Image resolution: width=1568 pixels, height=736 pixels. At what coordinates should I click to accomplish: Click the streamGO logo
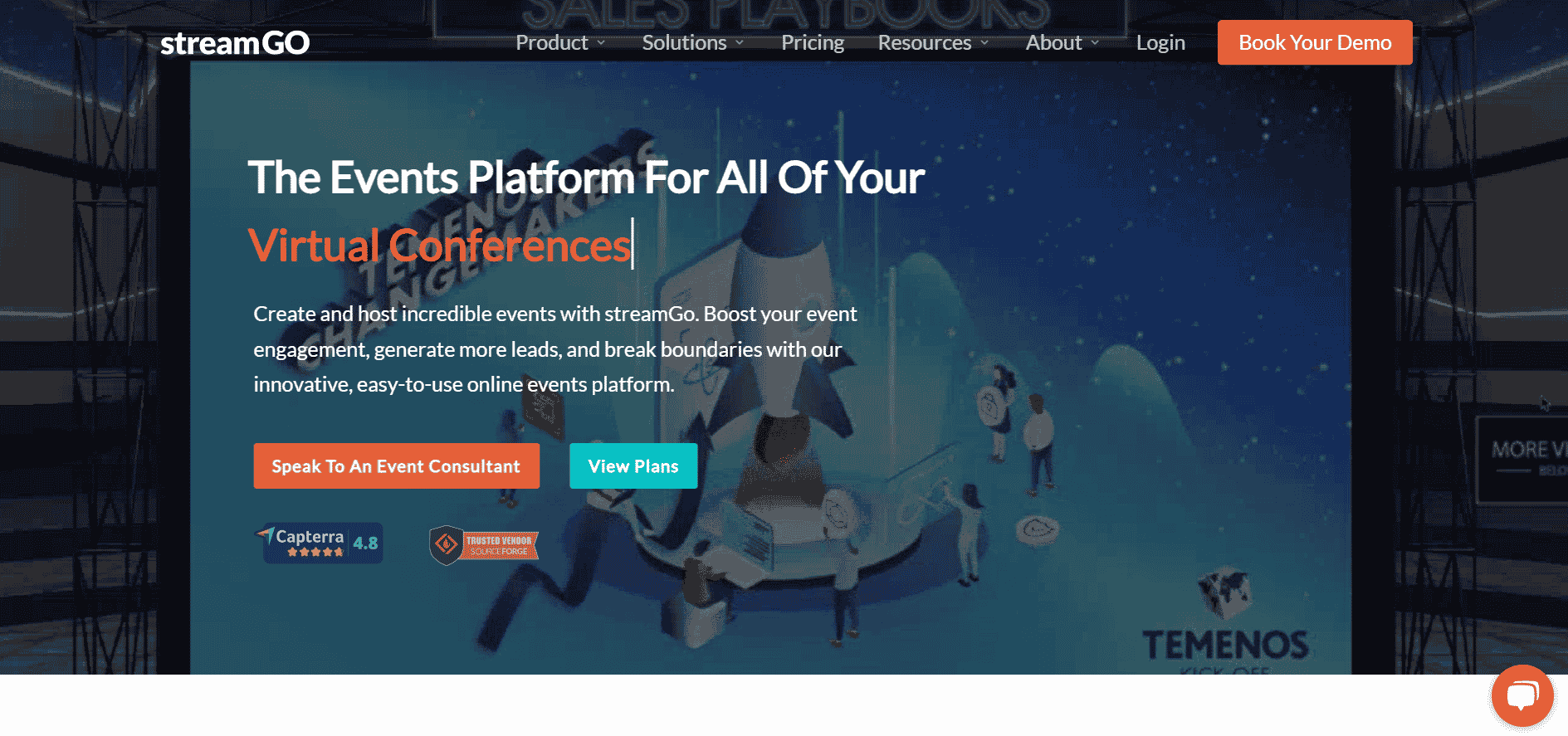(235, 43)
